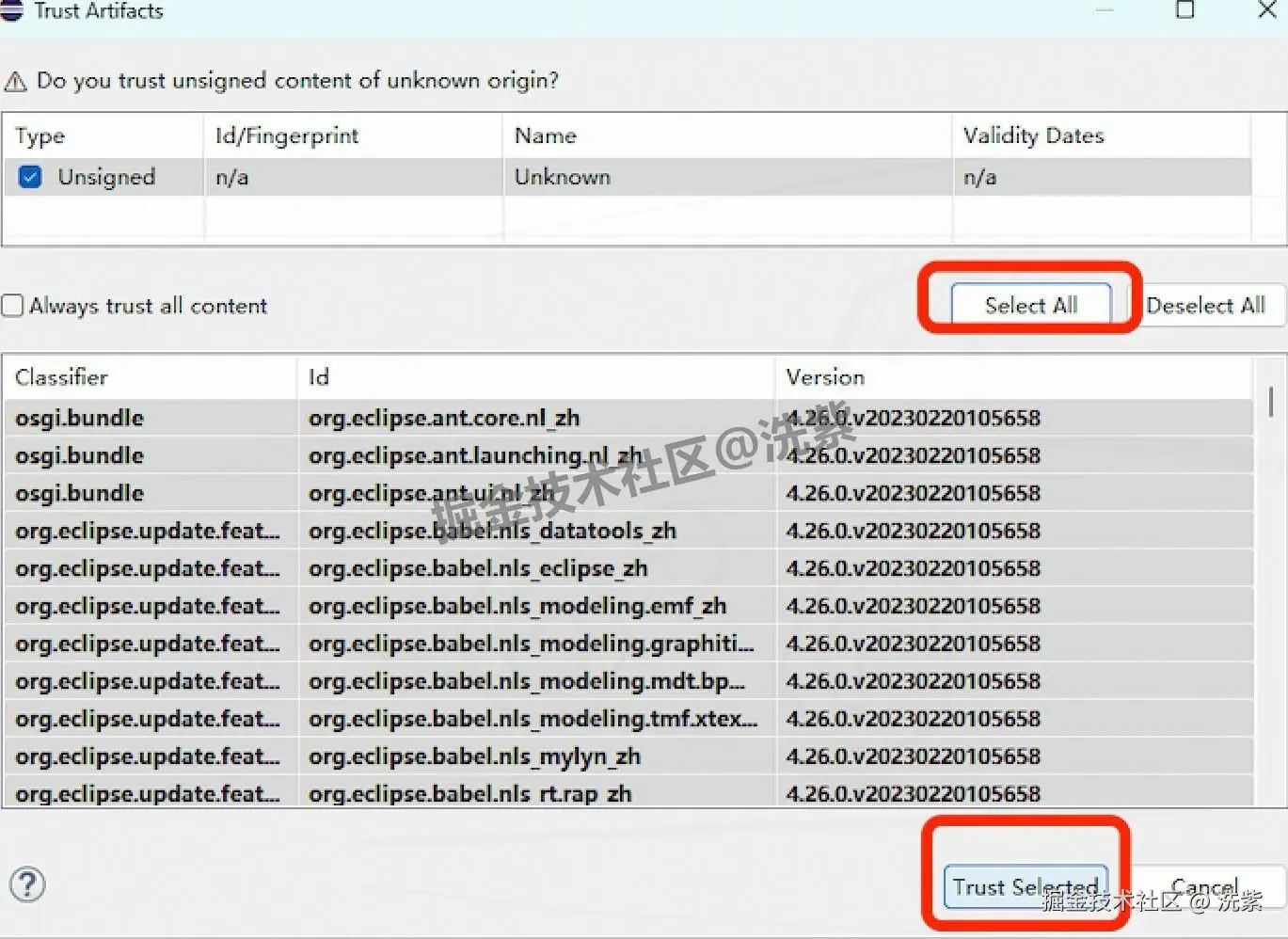Select row org.eclipse.babel.nls_eclipse_zh
Screen dimensions: 1288x939
click(x=628, y=568)
